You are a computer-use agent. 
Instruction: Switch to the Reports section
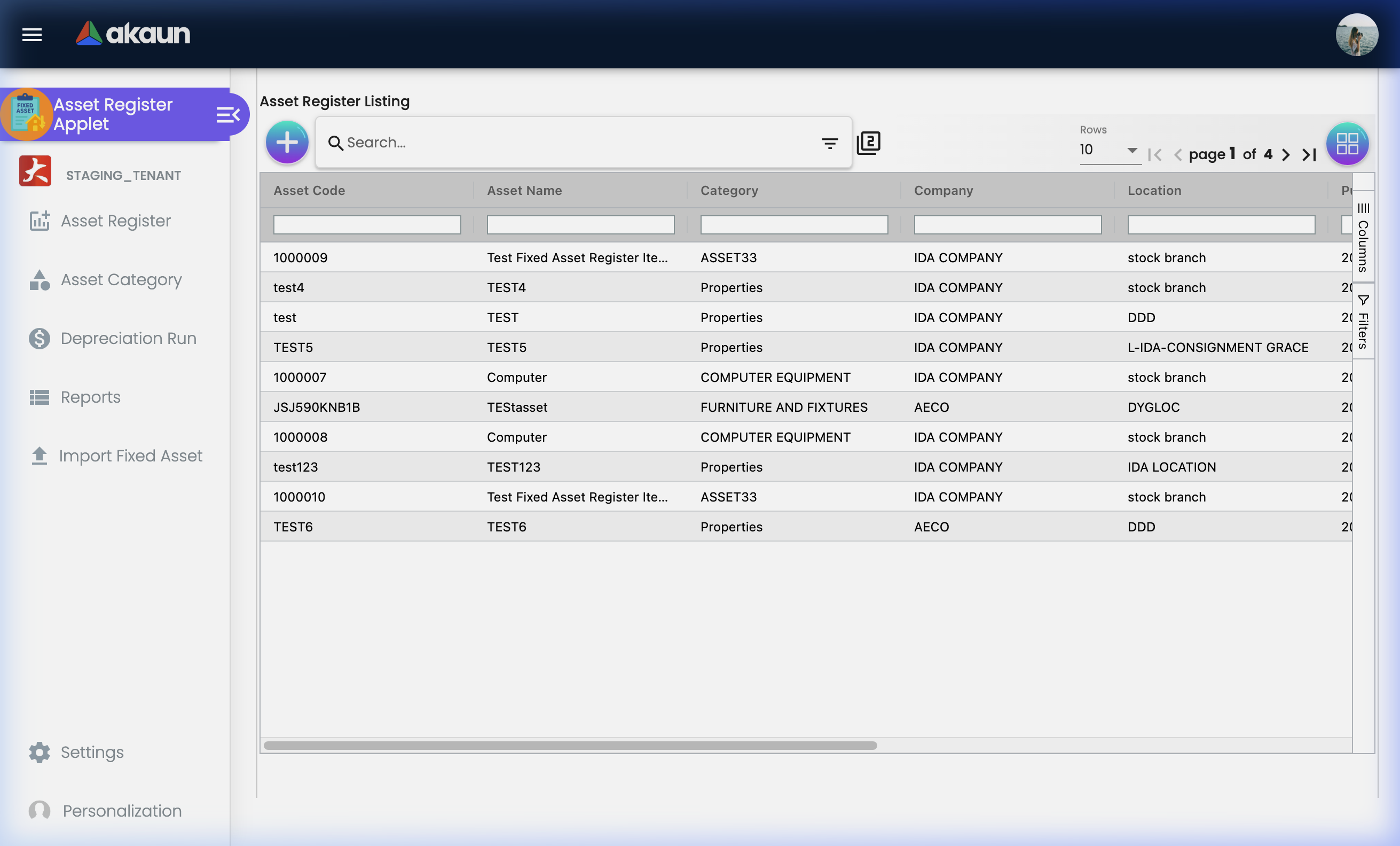(x=90, y=397)
